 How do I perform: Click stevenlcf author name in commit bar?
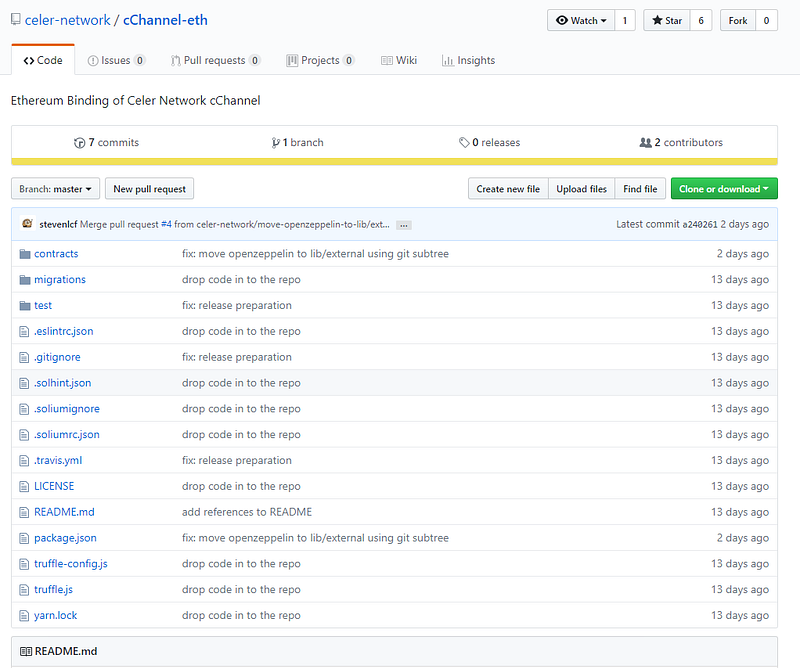(58, 225)
